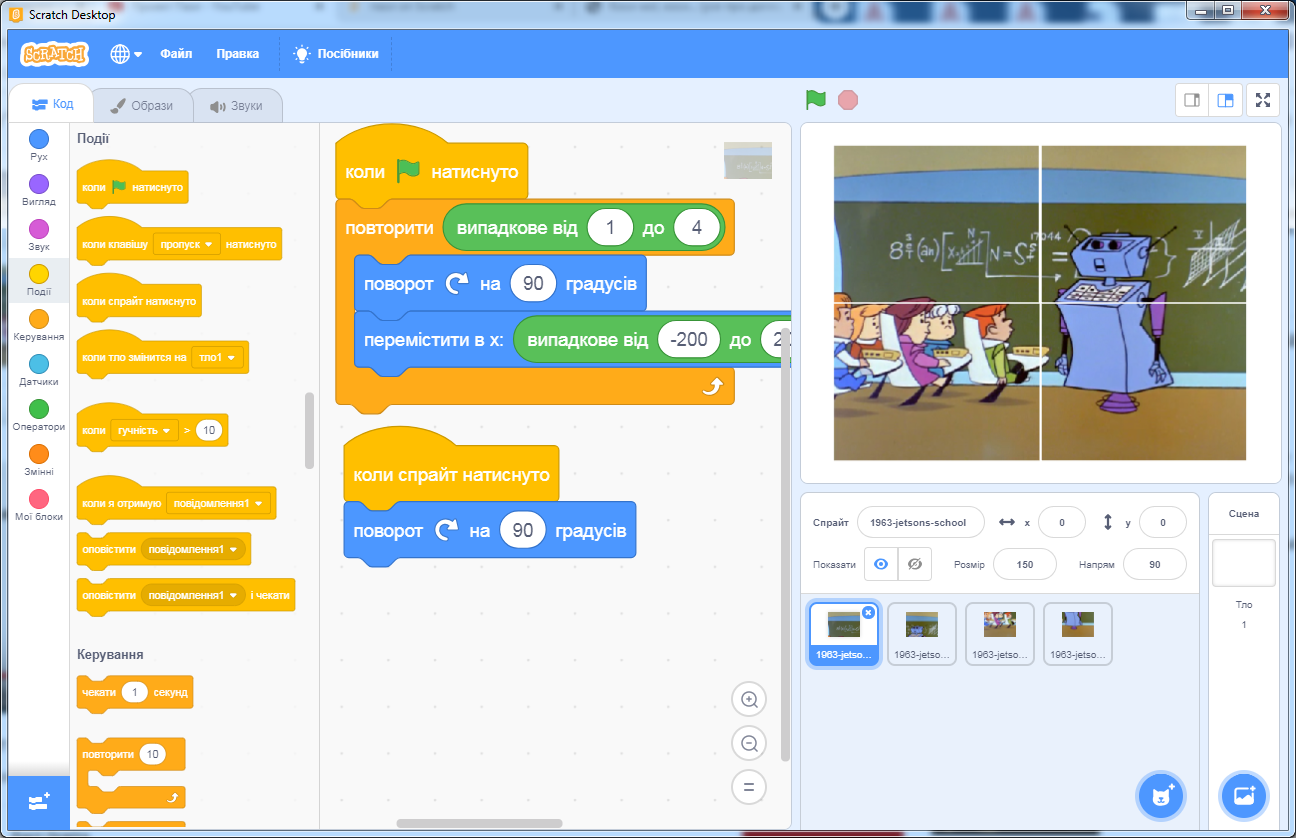The image size is (1296, 838).
Task: Select the Змінні category
Action: click(x=39, y=460)
